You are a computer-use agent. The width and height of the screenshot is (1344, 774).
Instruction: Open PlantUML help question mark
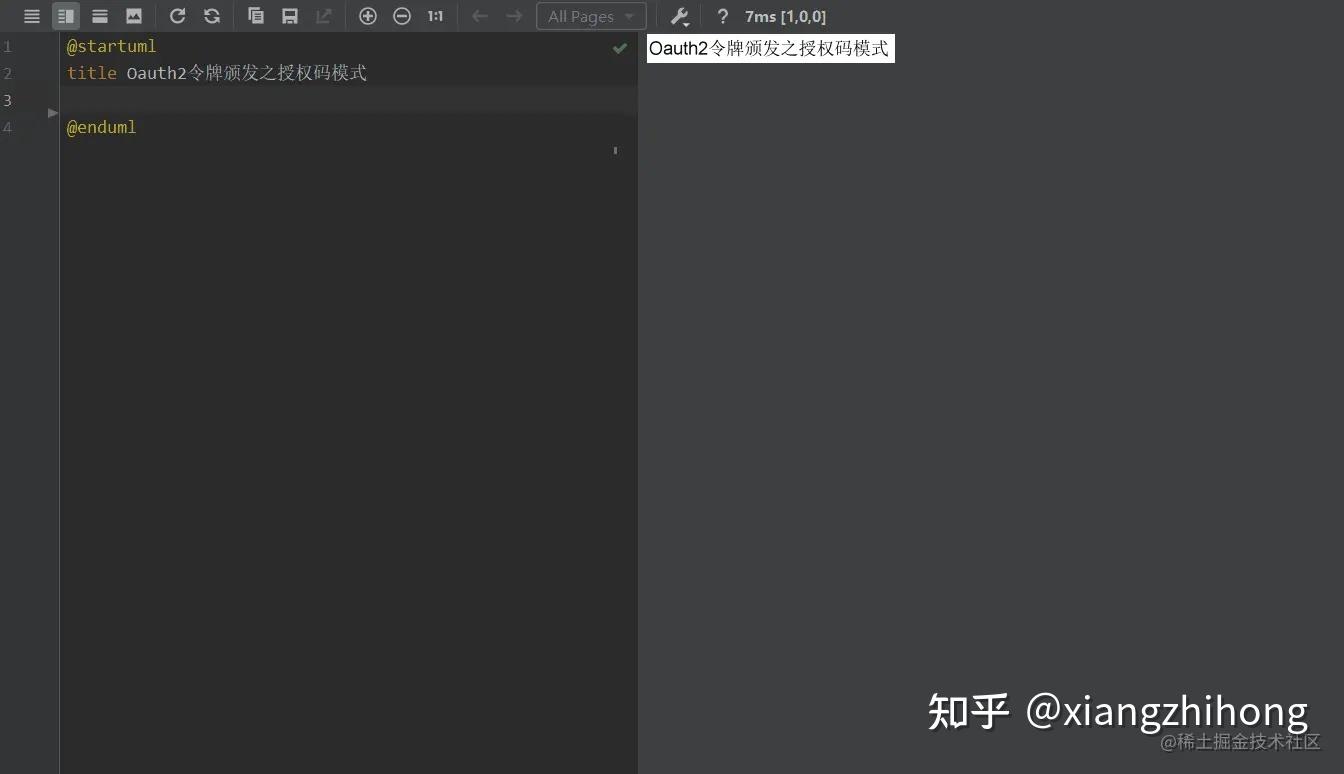[722, 16]
